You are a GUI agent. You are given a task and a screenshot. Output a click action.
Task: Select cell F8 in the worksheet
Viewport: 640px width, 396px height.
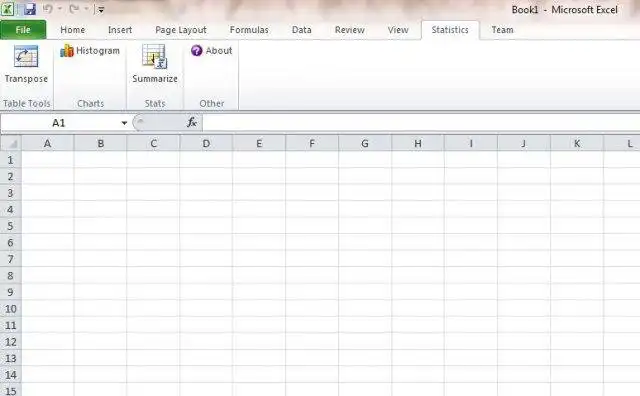(x=312, y=276)
